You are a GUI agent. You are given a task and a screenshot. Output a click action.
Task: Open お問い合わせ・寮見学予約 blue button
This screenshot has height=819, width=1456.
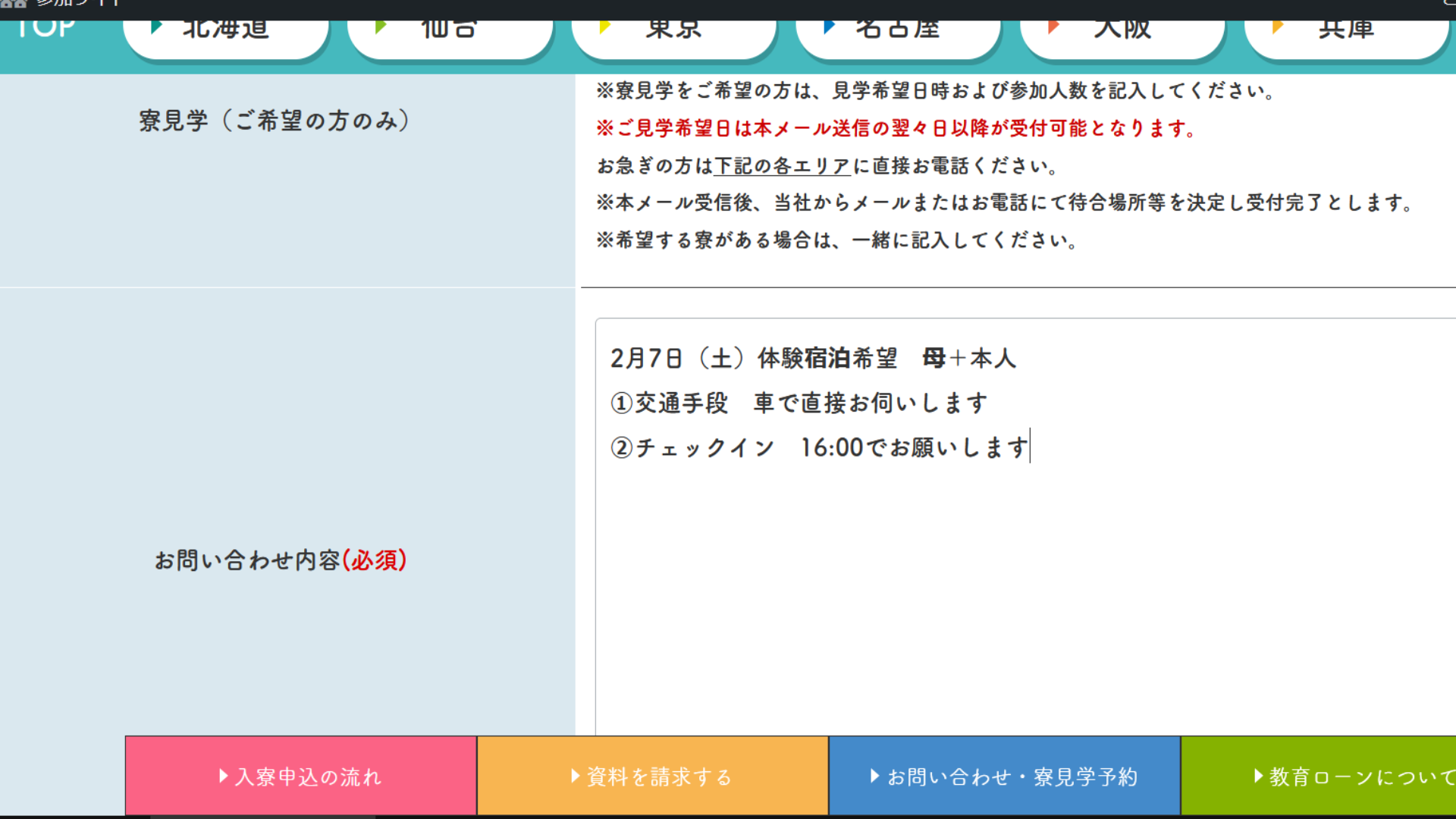[1004, 777]
